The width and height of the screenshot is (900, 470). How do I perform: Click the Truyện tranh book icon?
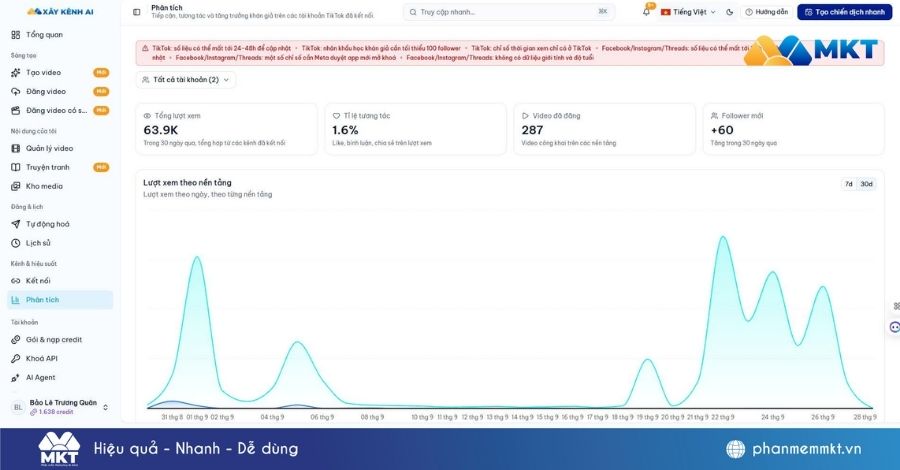pos(15,168)
